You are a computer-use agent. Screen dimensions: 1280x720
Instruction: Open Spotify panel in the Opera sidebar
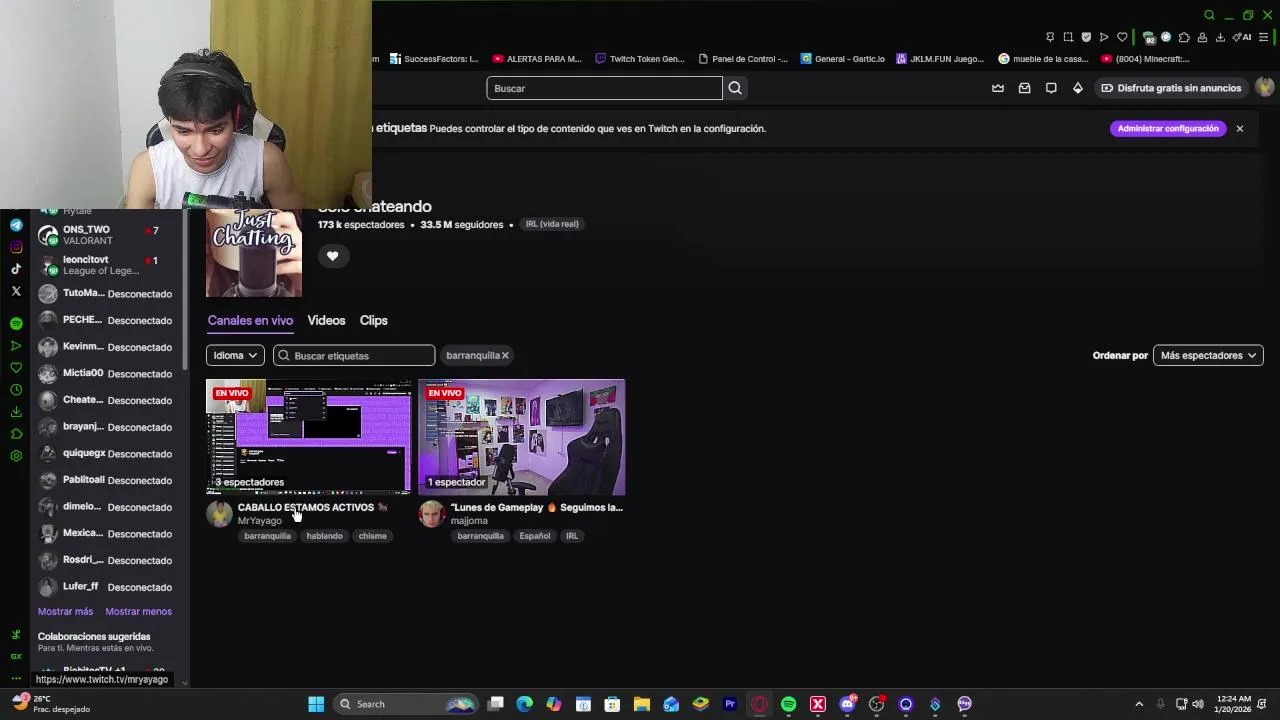(16, 323)
